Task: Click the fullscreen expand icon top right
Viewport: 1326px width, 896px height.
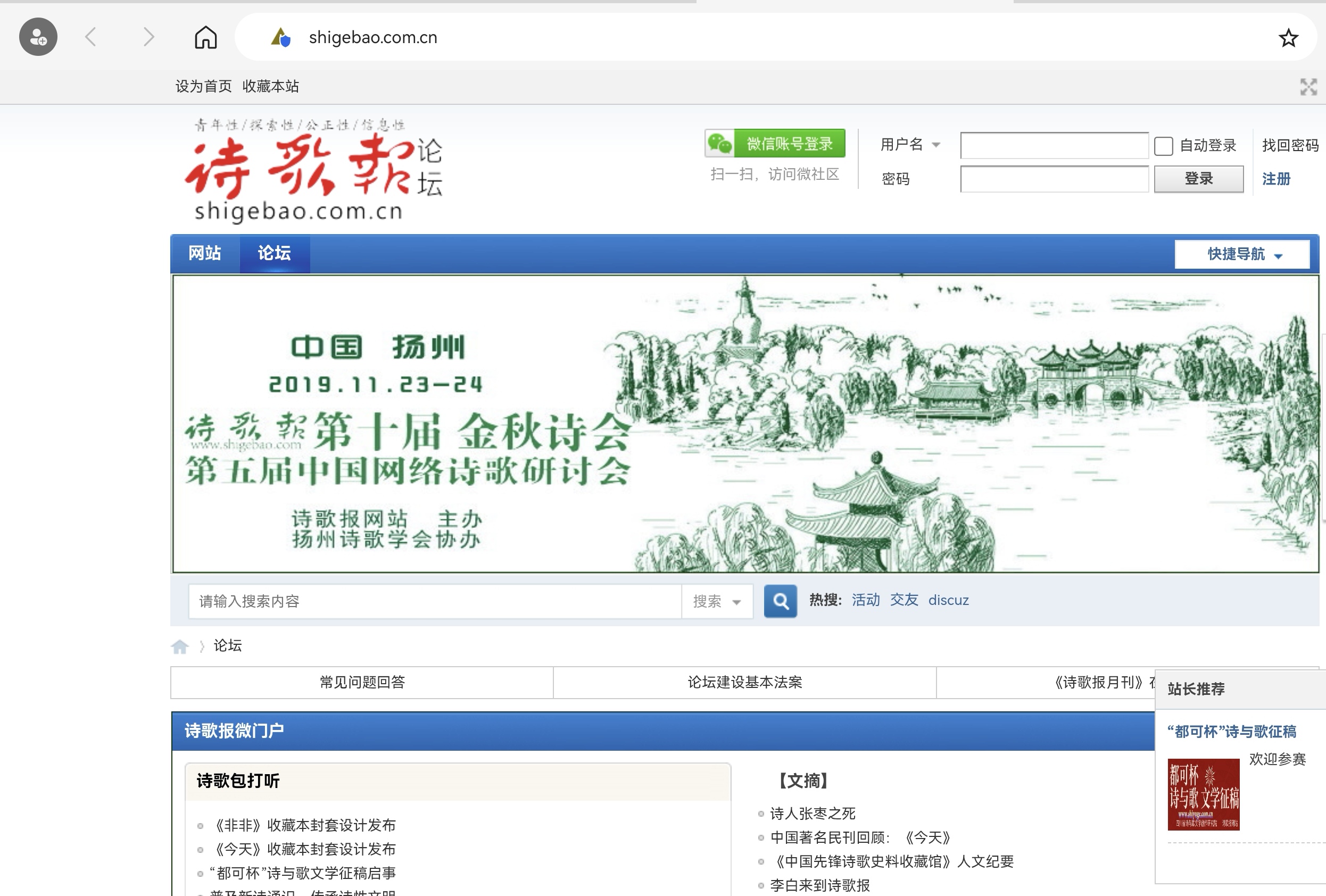Action: [1308, 86]
